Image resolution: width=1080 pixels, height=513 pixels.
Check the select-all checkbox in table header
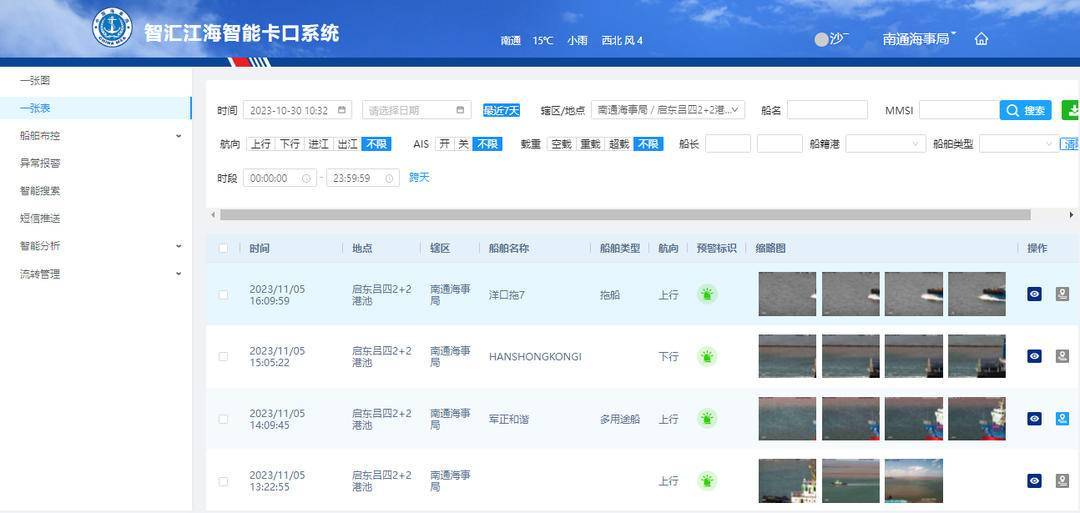(223, 248)
